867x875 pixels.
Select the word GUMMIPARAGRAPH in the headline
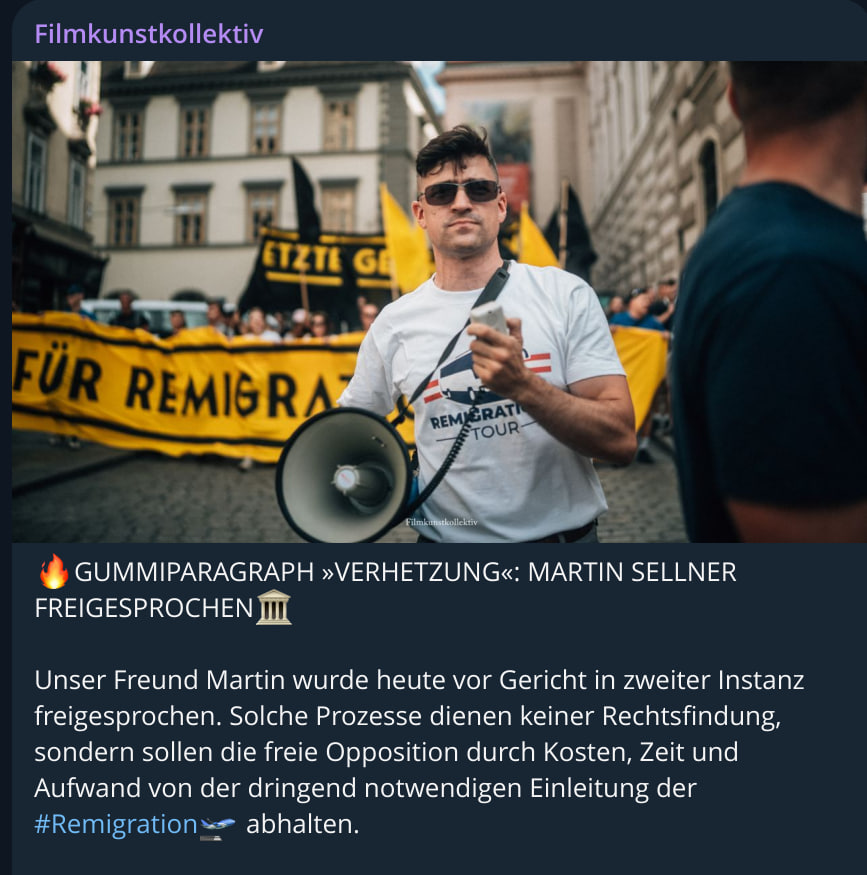coord(194,573)
